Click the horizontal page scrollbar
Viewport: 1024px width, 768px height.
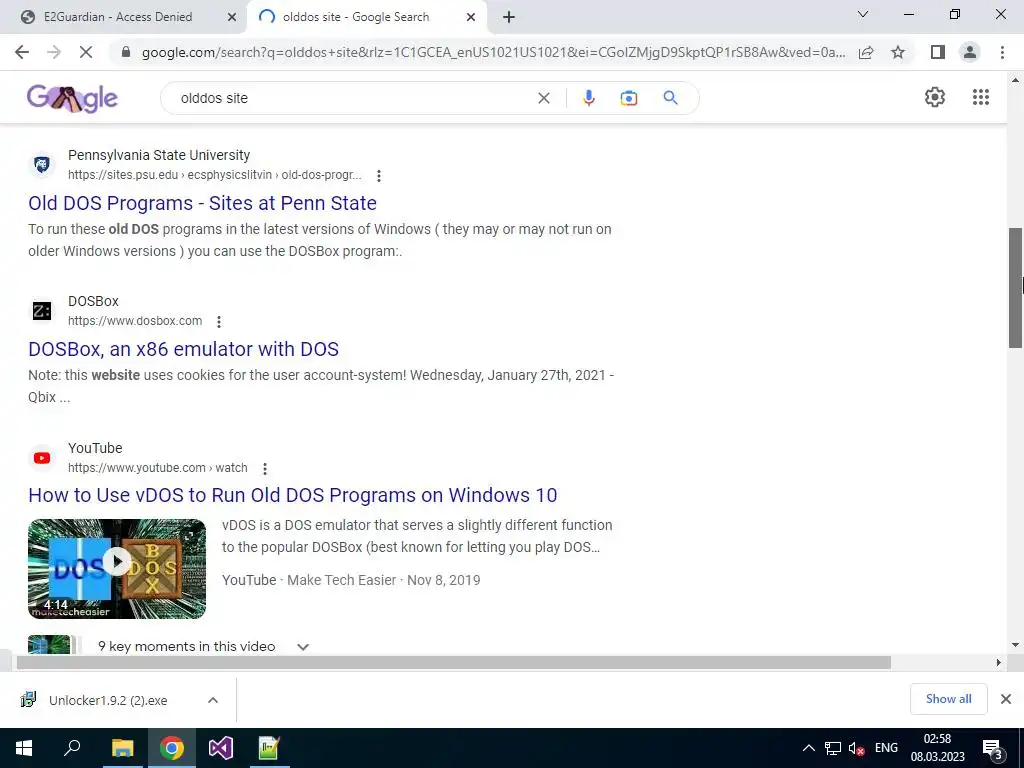point(454,663)
